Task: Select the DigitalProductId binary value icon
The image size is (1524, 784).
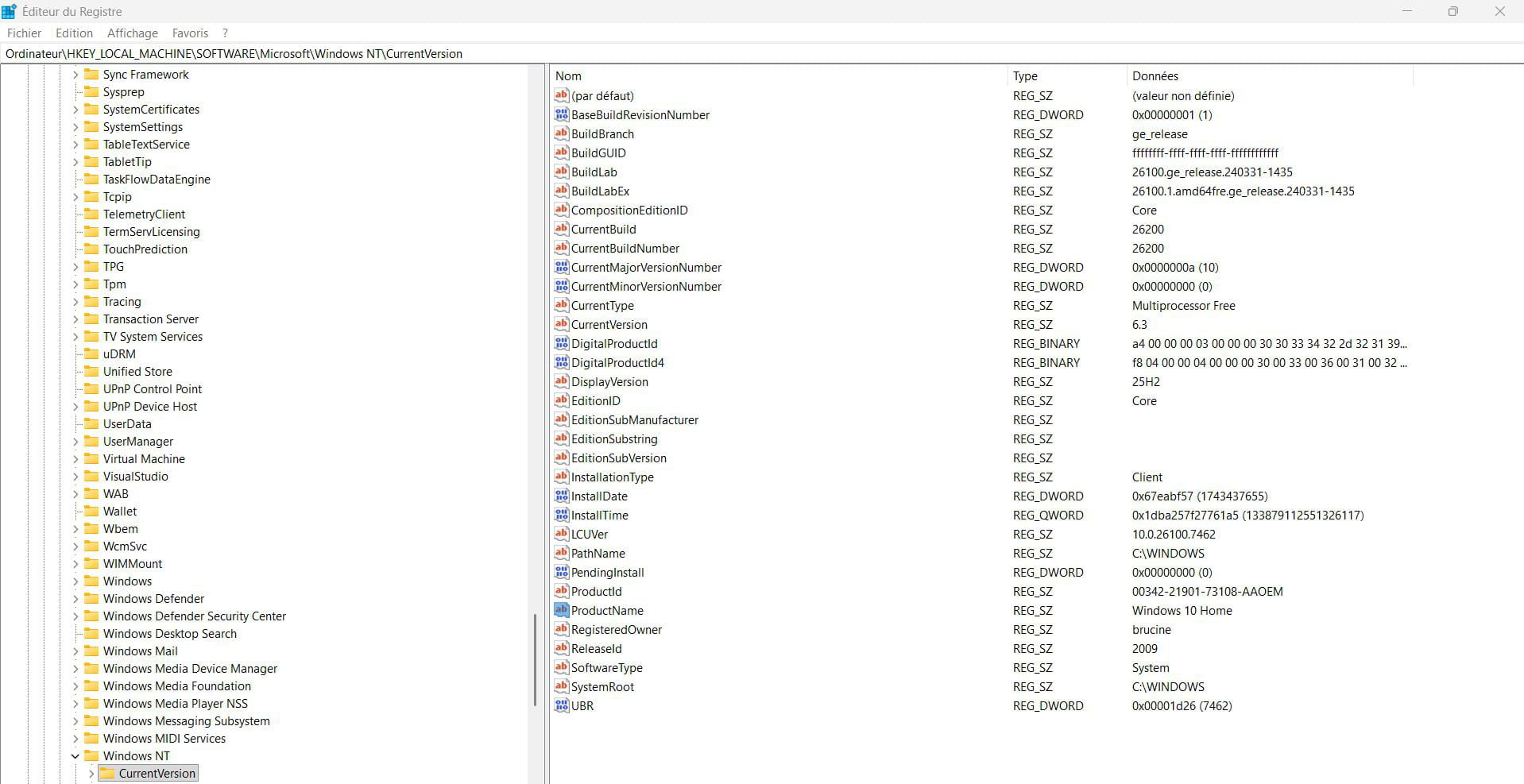Action: pyautogui.click(x=562, y=343)
